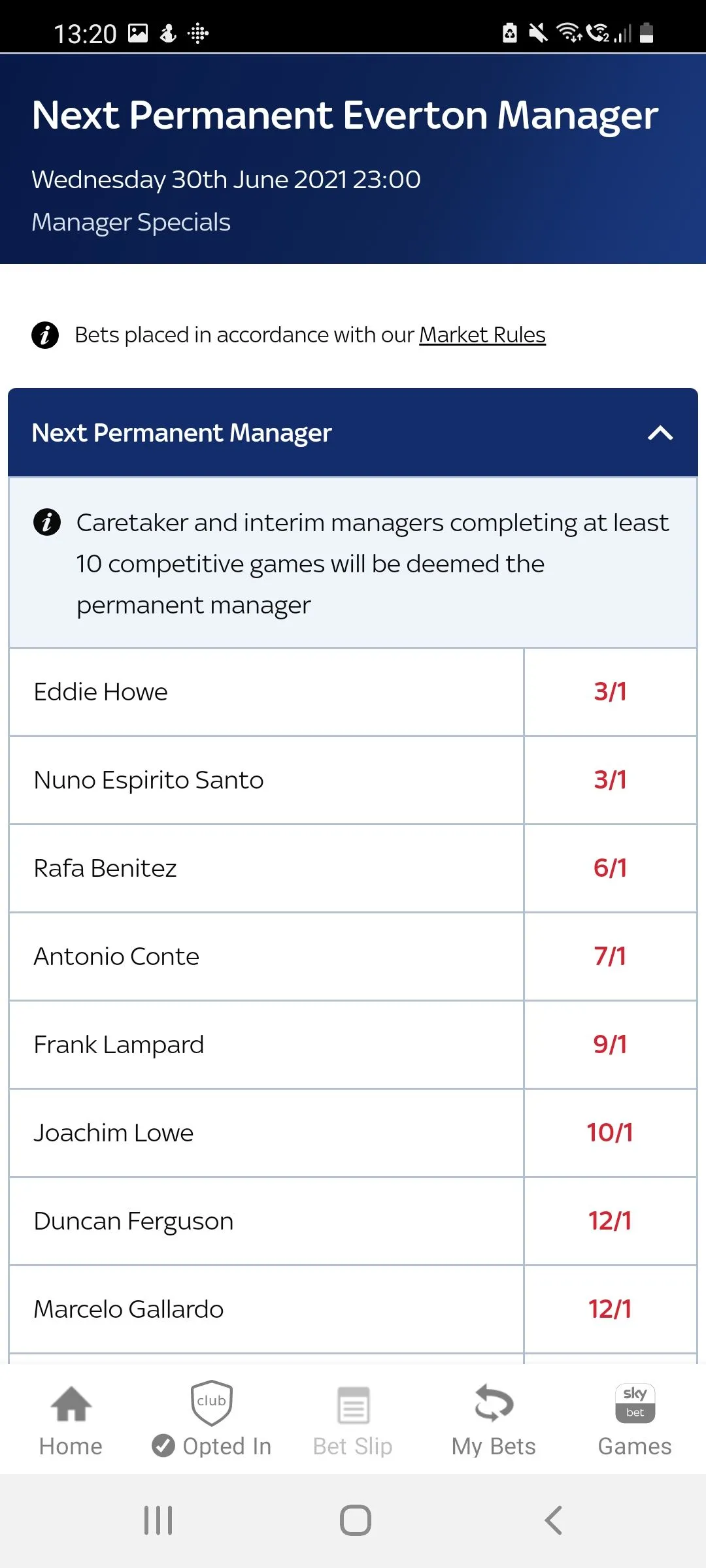Image resolution: width=706 pixels, height=1568 pixels.
Task: Tap the Opted In checkmark
Action: click(163, 1446)
